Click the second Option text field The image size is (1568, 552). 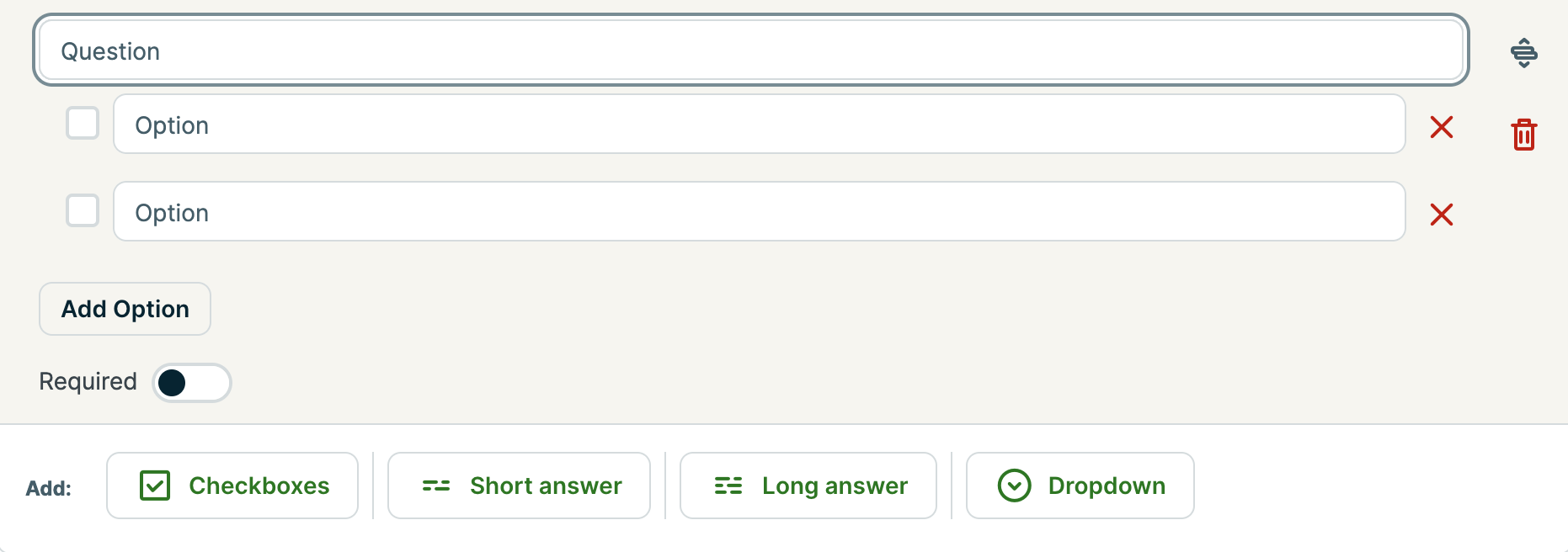(x=758, y=212)
